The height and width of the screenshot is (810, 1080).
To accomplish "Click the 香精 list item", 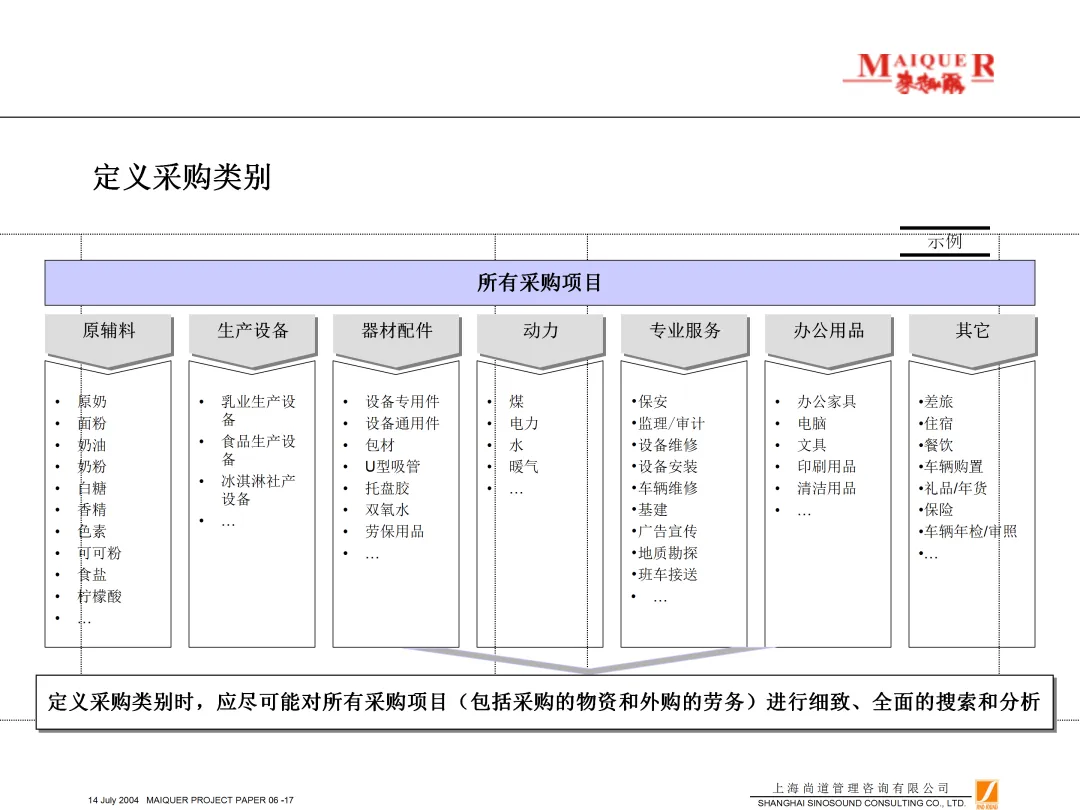I will (92, 510).
